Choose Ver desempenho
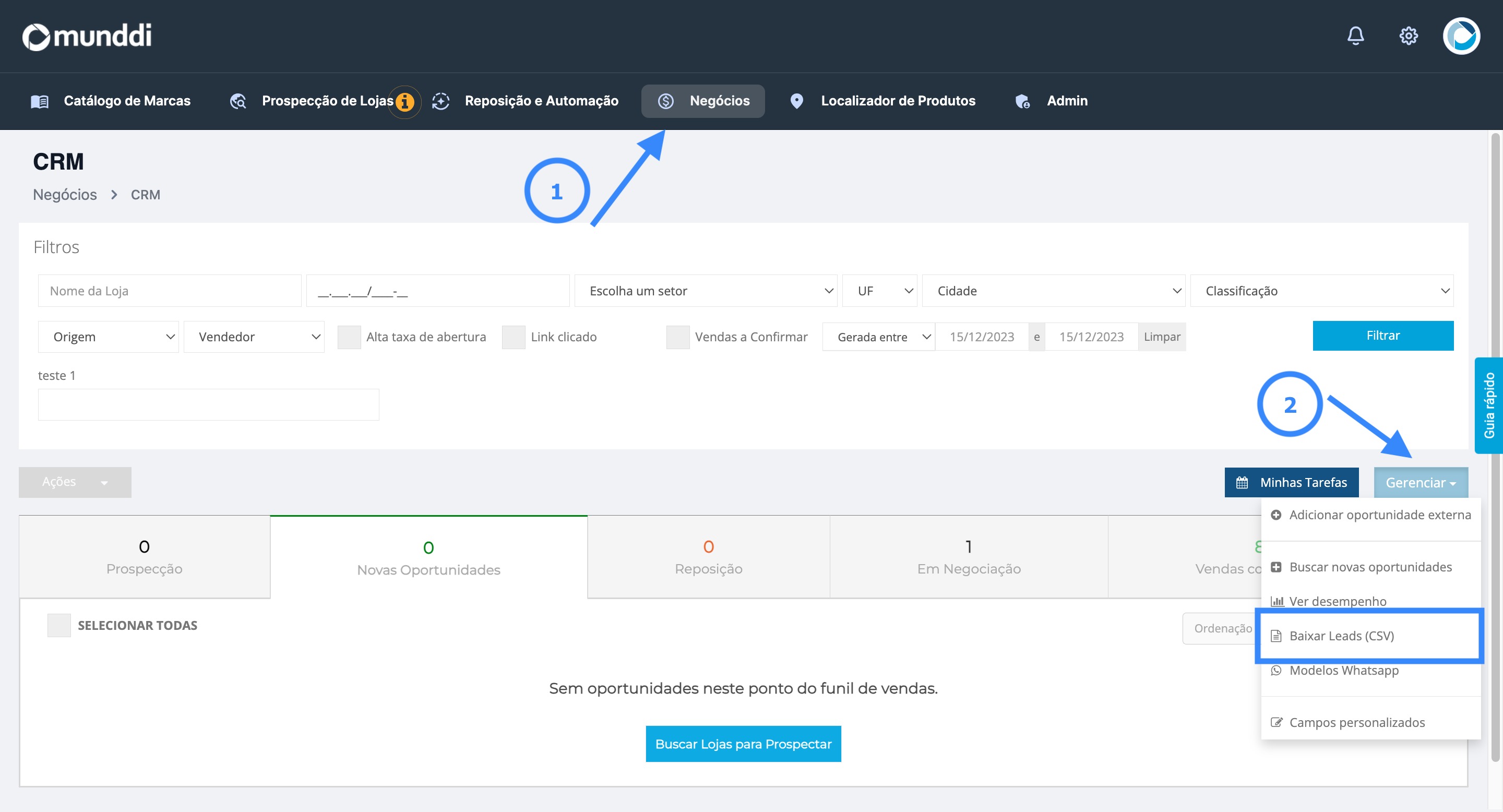 click(1370, 600)
